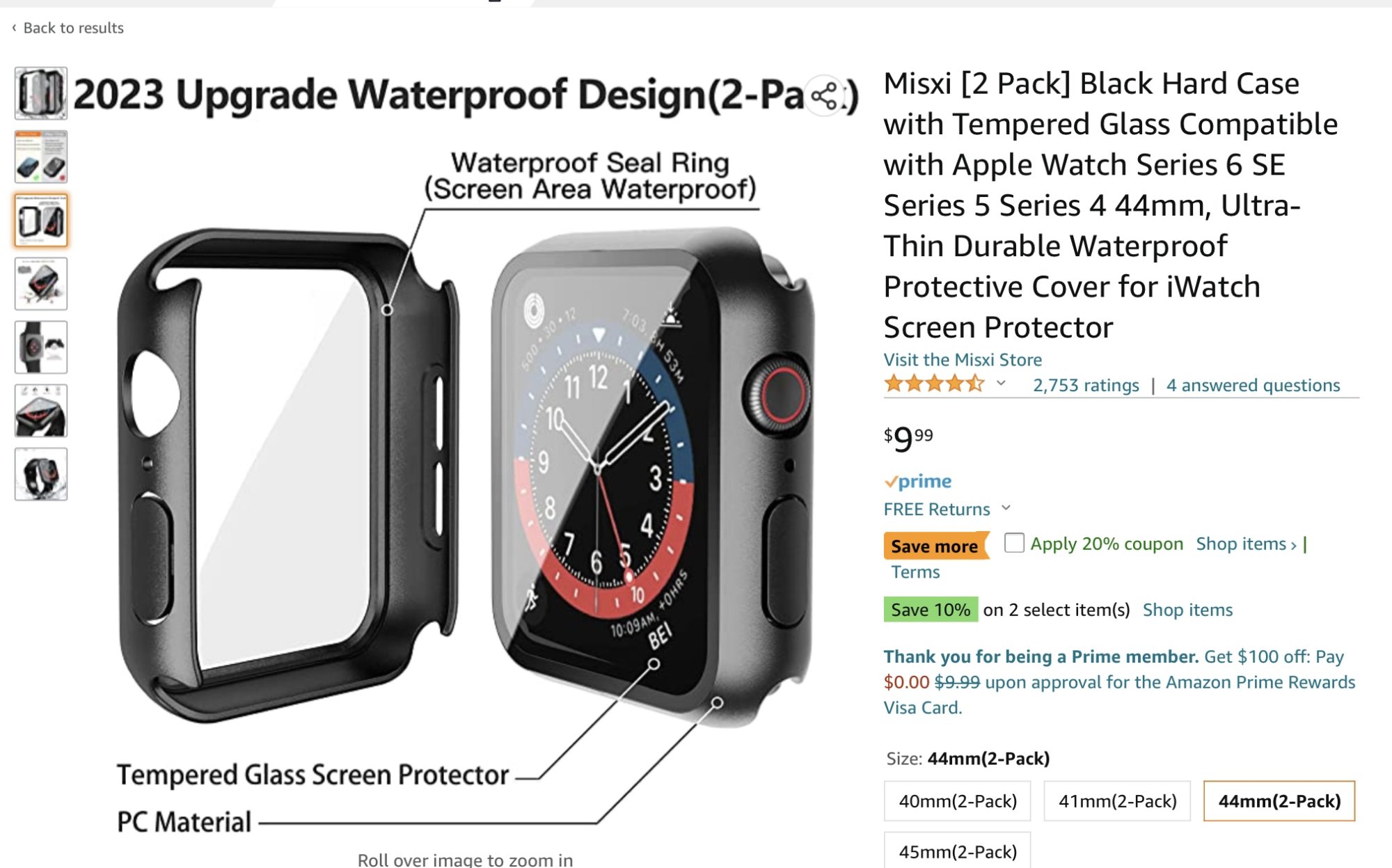This screenshot has width=1392, height=868.
Task: Select the fourth product thumbnail image
Action: [41, 283]
